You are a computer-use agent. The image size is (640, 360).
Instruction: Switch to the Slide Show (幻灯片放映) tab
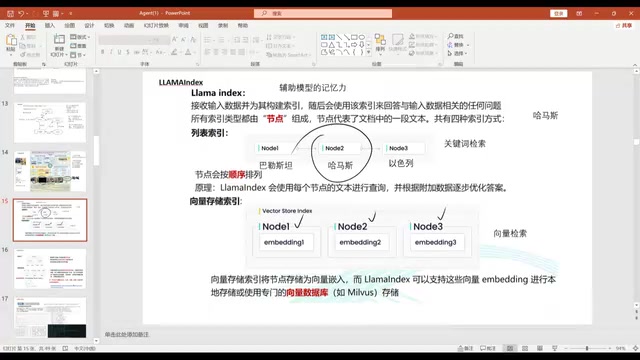[x=156, y=25]
